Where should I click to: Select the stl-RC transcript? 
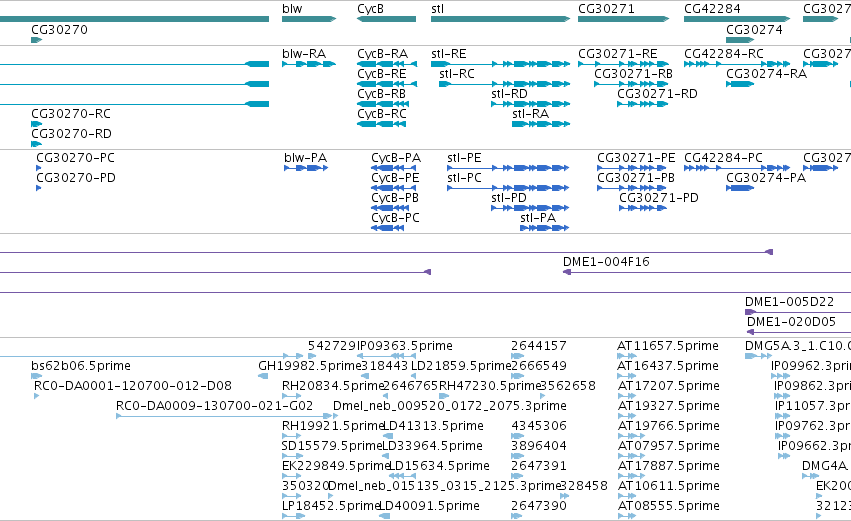[505, 84]
